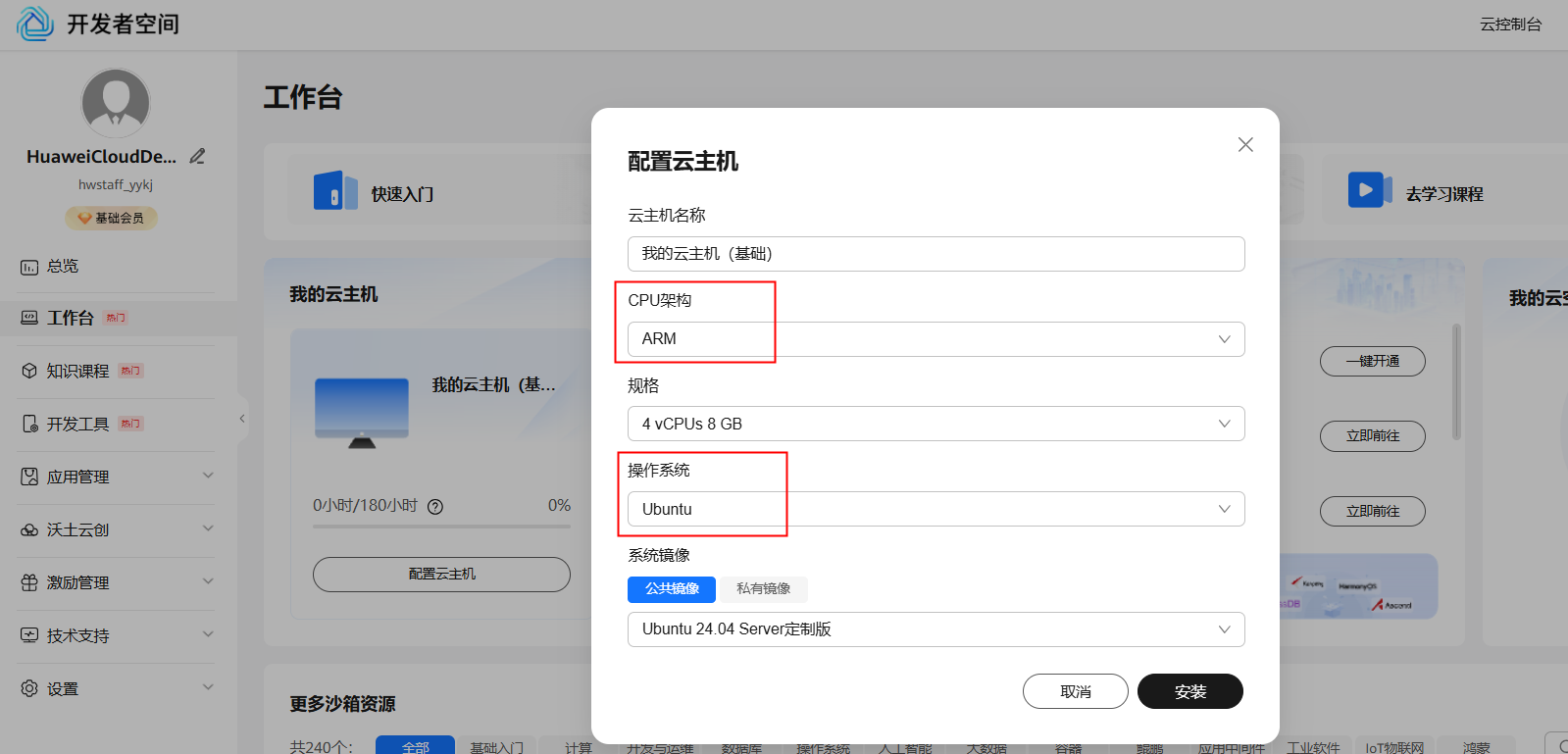Click the cloud host monitor thumbnail
This screenshot has width=1568, height=754.
point(362,413)
